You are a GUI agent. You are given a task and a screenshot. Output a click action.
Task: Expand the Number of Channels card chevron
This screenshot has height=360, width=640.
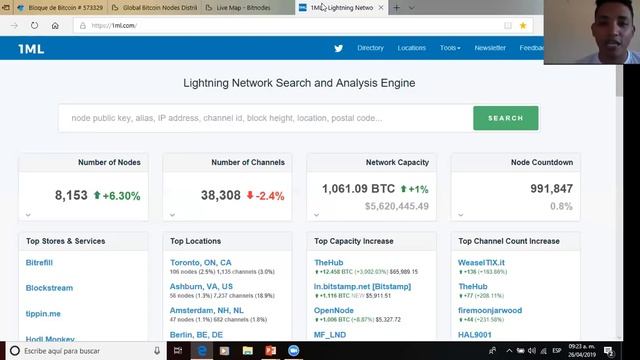tap(172, 214)
